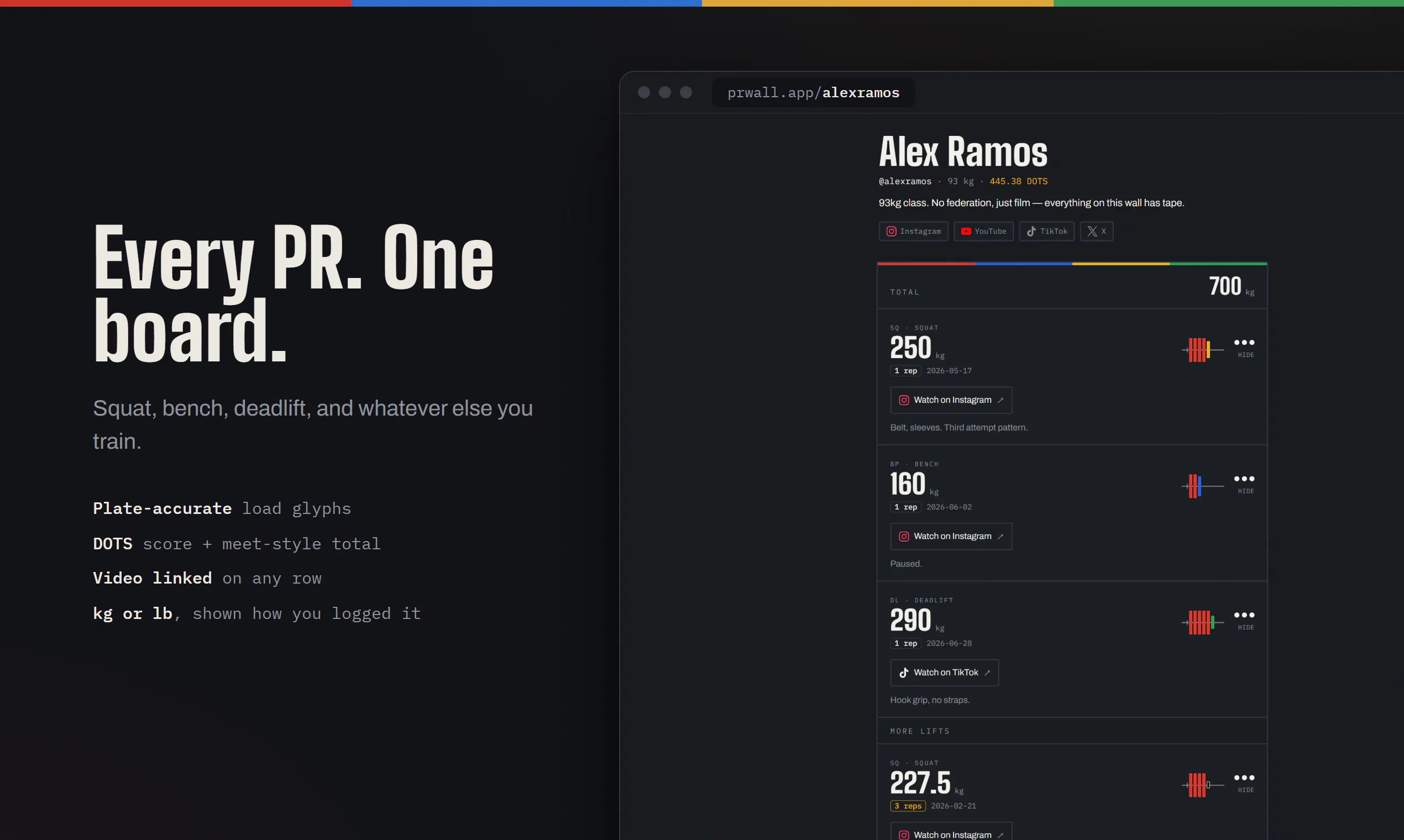
Task: Click the MORE LIFTS section header
Action: point(920,731)
